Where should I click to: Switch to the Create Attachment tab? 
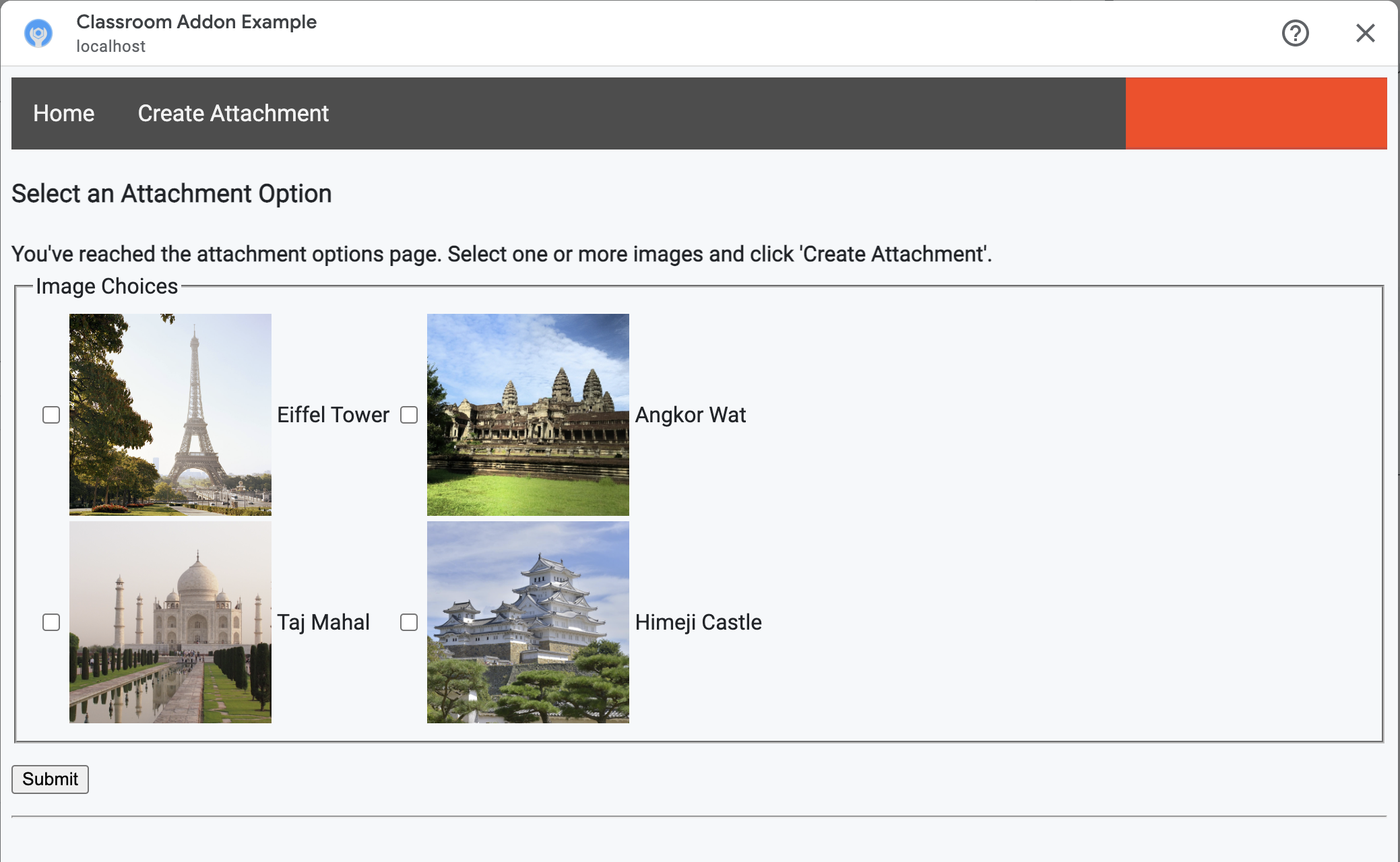click(233, 113)
